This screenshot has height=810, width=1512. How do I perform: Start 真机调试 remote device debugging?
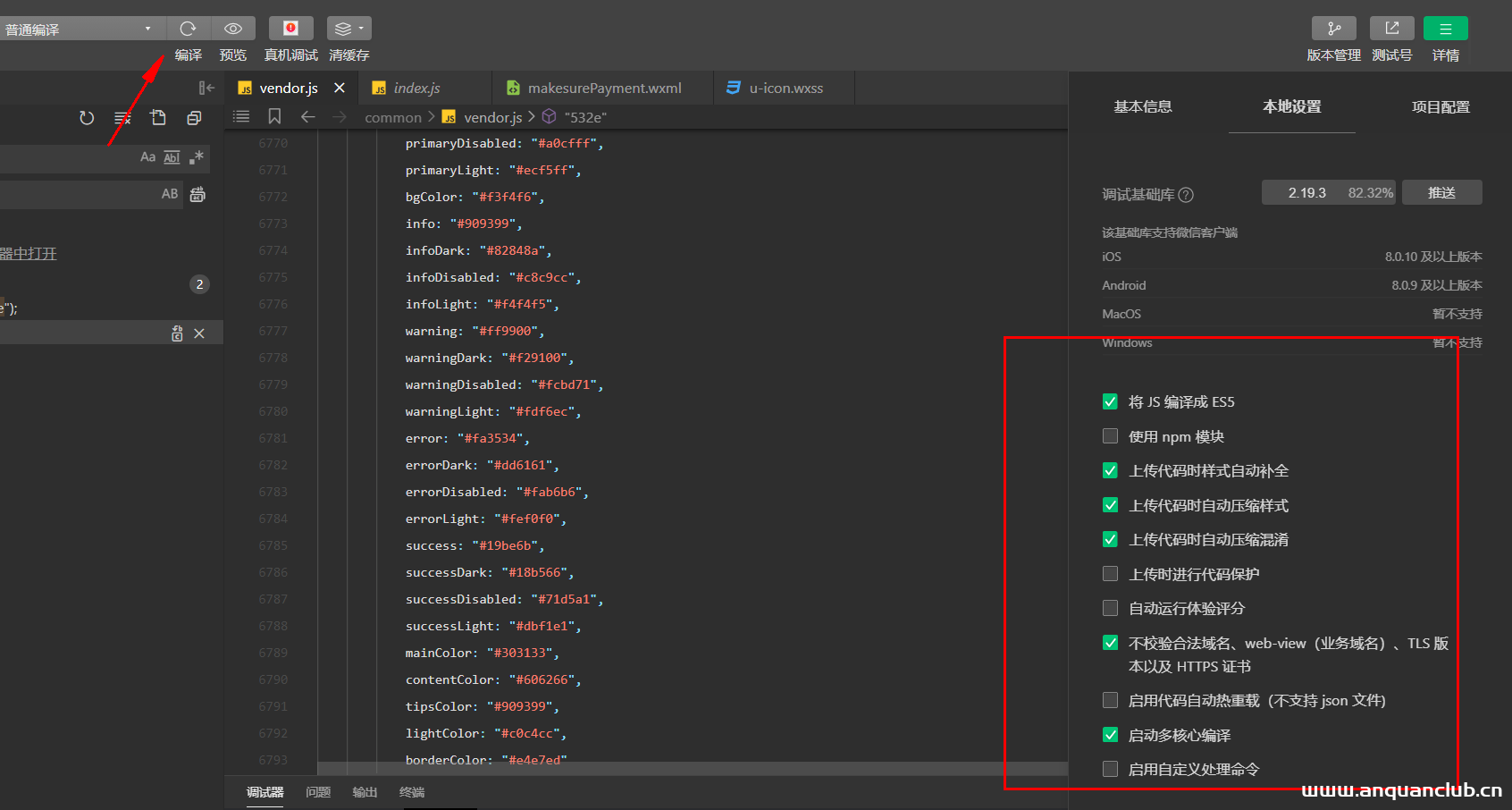pos(290,29)
